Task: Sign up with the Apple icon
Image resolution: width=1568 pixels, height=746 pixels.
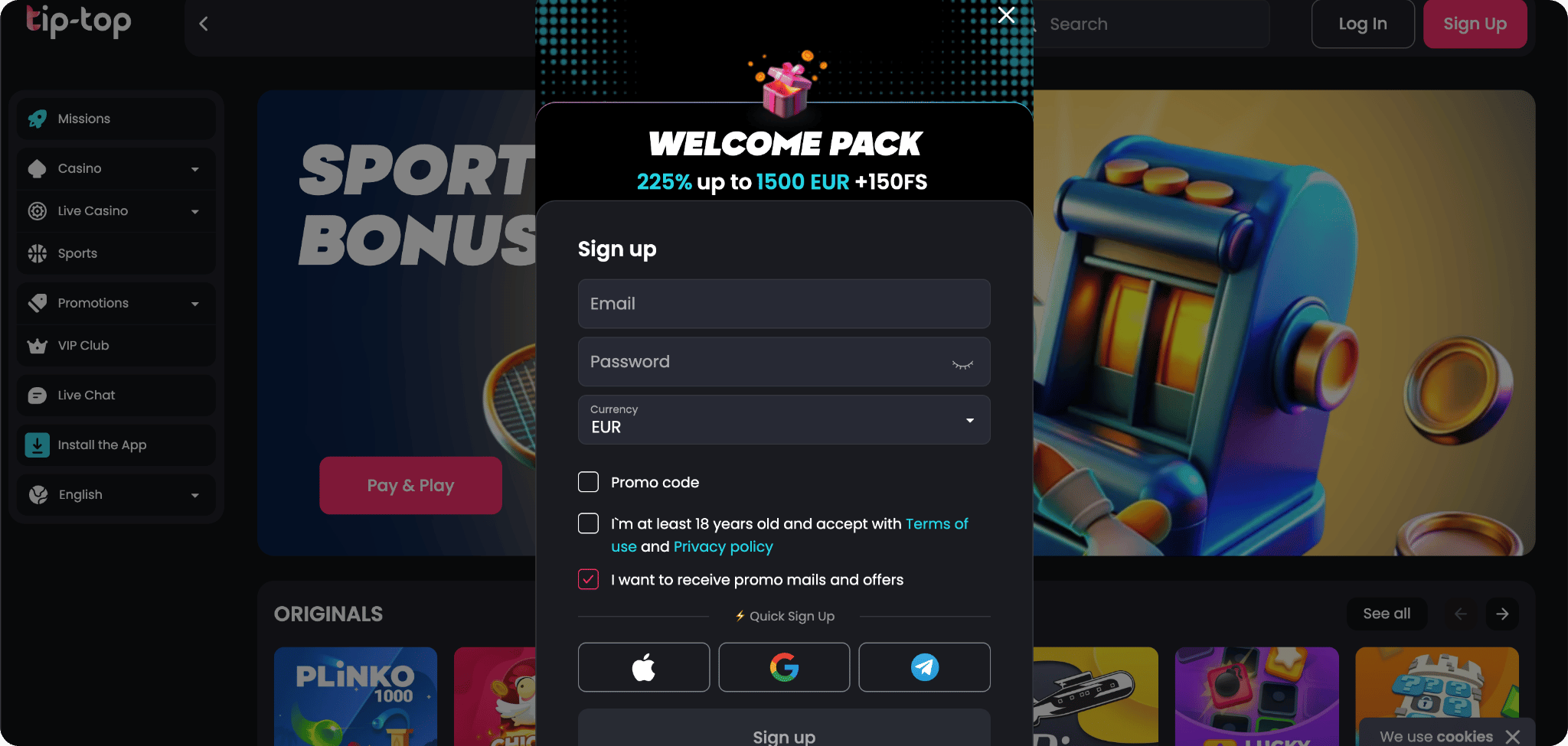Action: tap(643, 667)
